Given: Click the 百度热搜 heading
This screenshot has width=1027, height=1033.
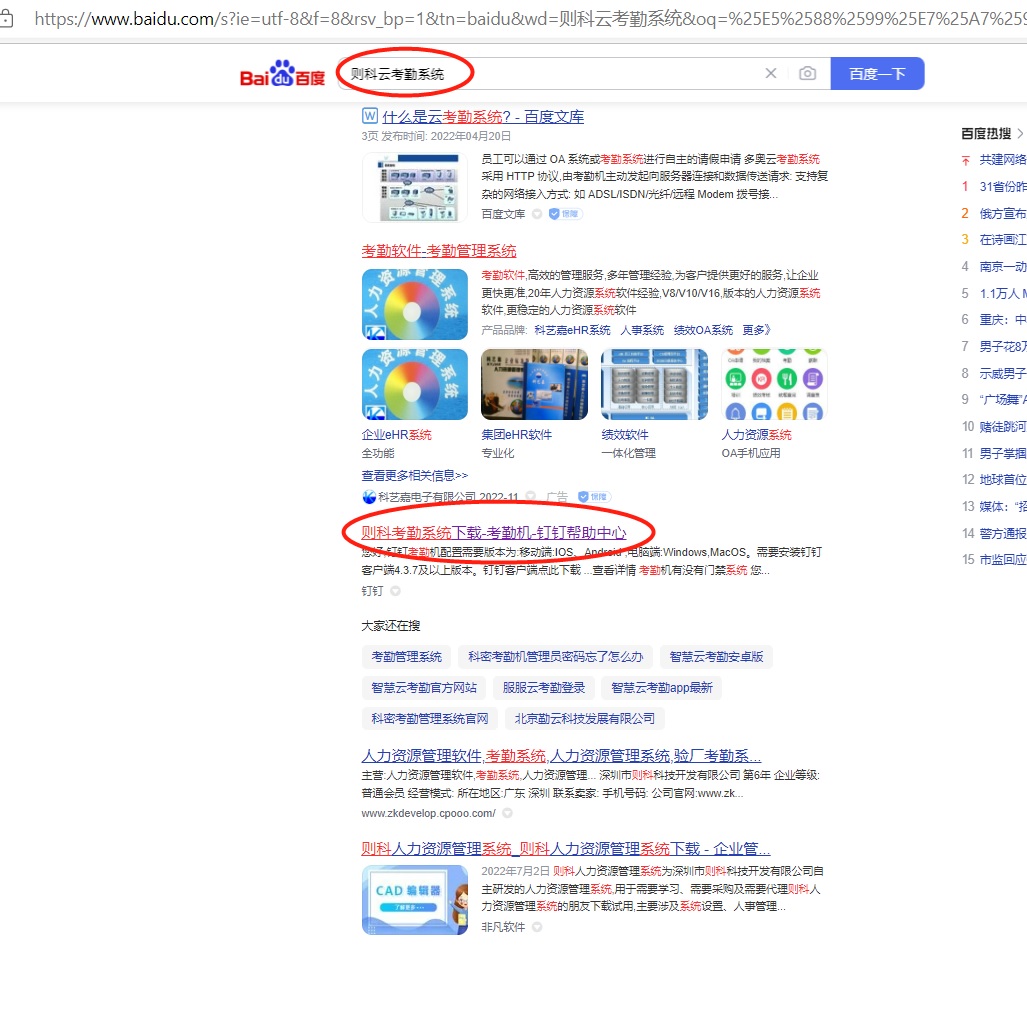Looking at the screenshot, I should 985,134.
